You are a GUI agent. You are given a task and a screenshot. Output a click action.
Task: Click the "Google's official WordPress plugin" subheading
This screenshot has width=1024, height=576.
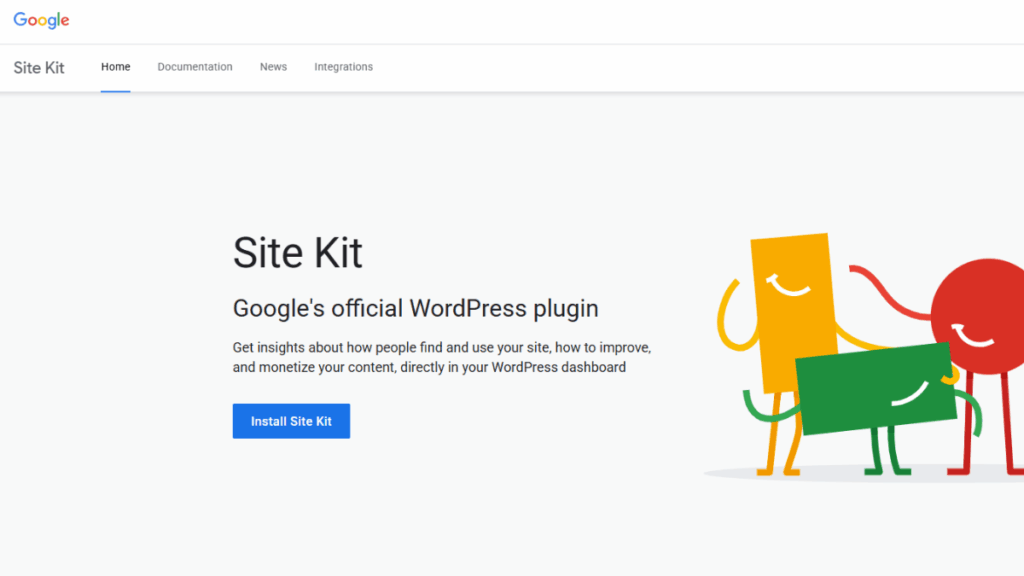coord(415,307)
